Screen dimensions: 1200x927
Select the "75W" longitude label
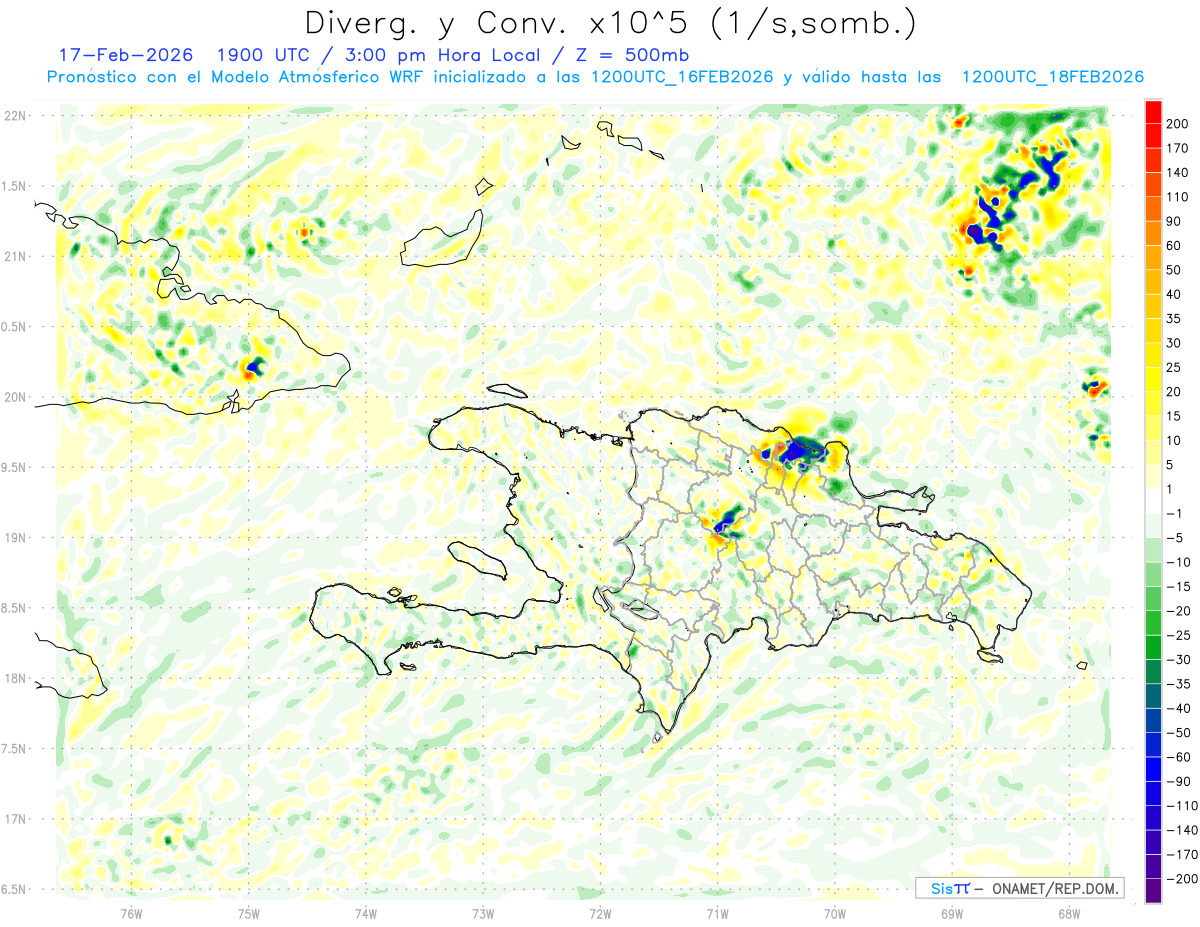tap(249, 912)
